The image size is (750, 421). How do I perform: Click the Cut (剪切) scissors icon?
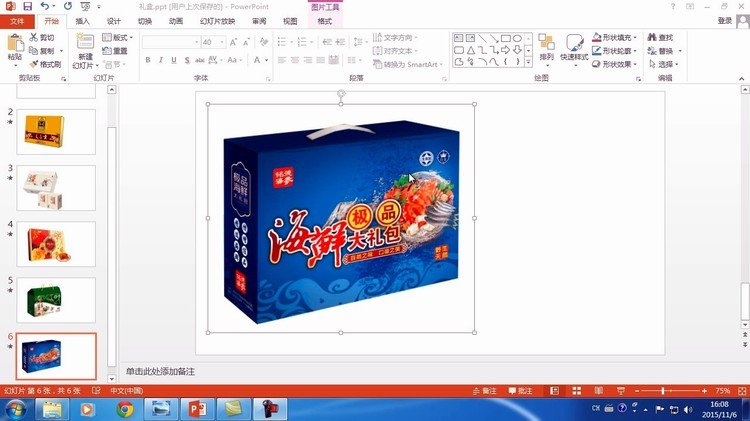[33, 37]
